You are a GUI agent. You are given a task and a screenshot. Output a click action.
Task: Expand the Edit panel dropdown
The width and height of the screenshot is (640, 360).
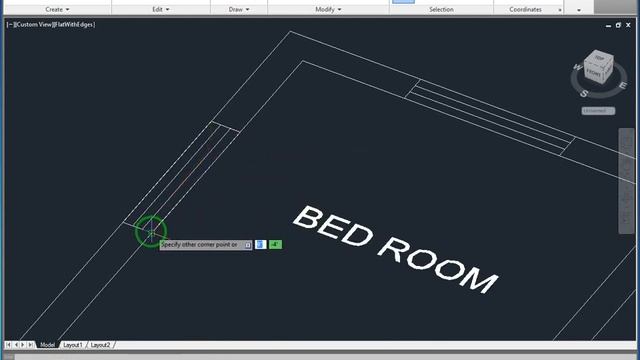point(161,9)
